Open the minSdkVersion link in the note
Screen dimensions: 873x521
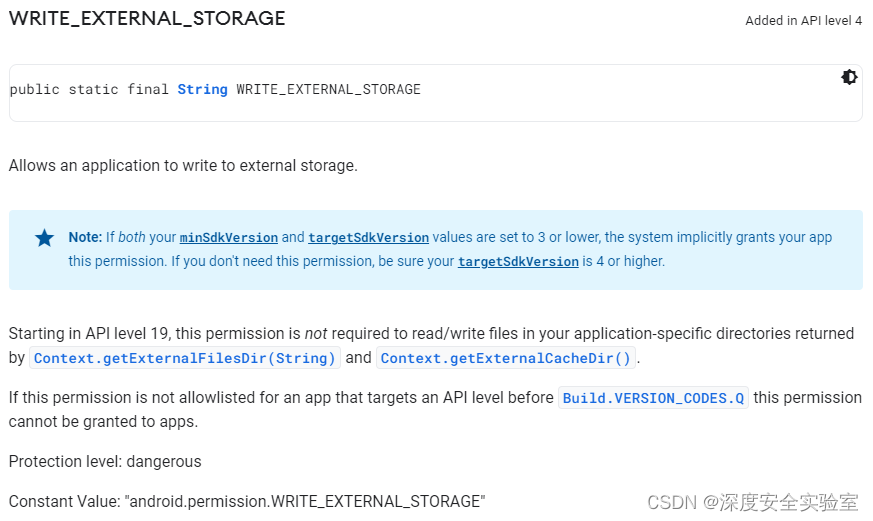[x=228, y=238]
